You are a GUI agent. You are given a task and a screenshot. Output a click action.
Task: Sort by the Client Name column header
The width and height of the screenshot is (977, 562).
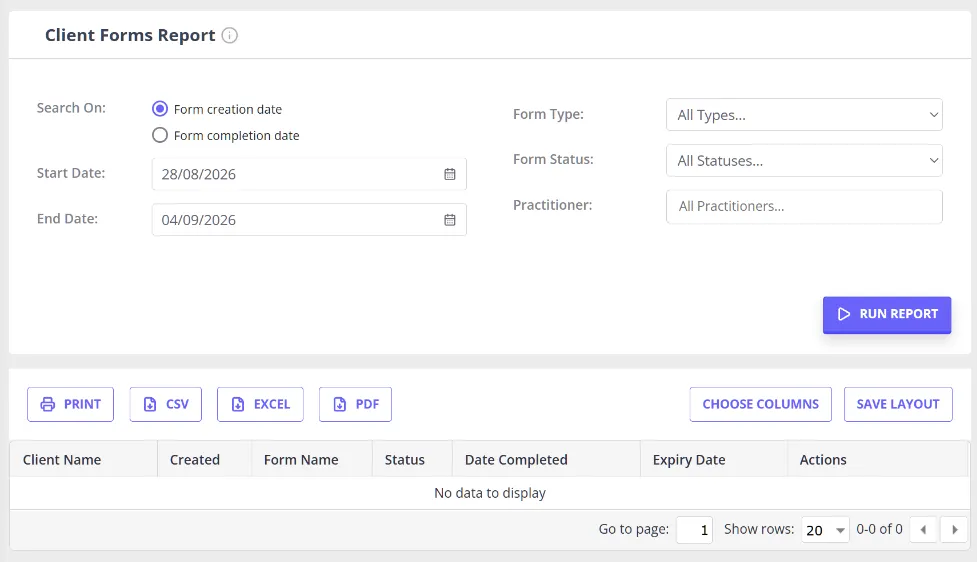pos(83,460)
